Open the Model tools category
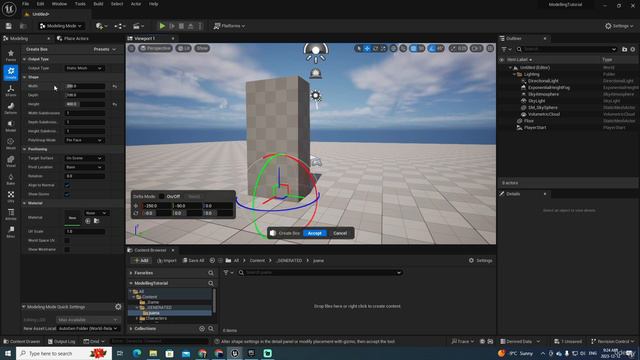640x360 pixels. point(11,126)
